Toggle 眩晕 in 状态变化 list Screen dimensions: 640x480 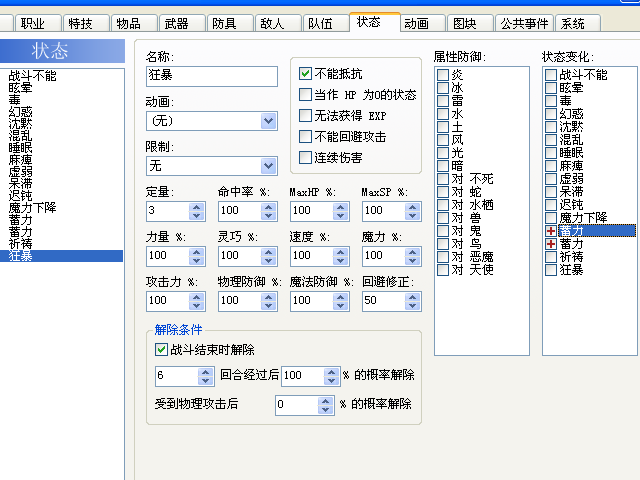(x=551, y=88)
